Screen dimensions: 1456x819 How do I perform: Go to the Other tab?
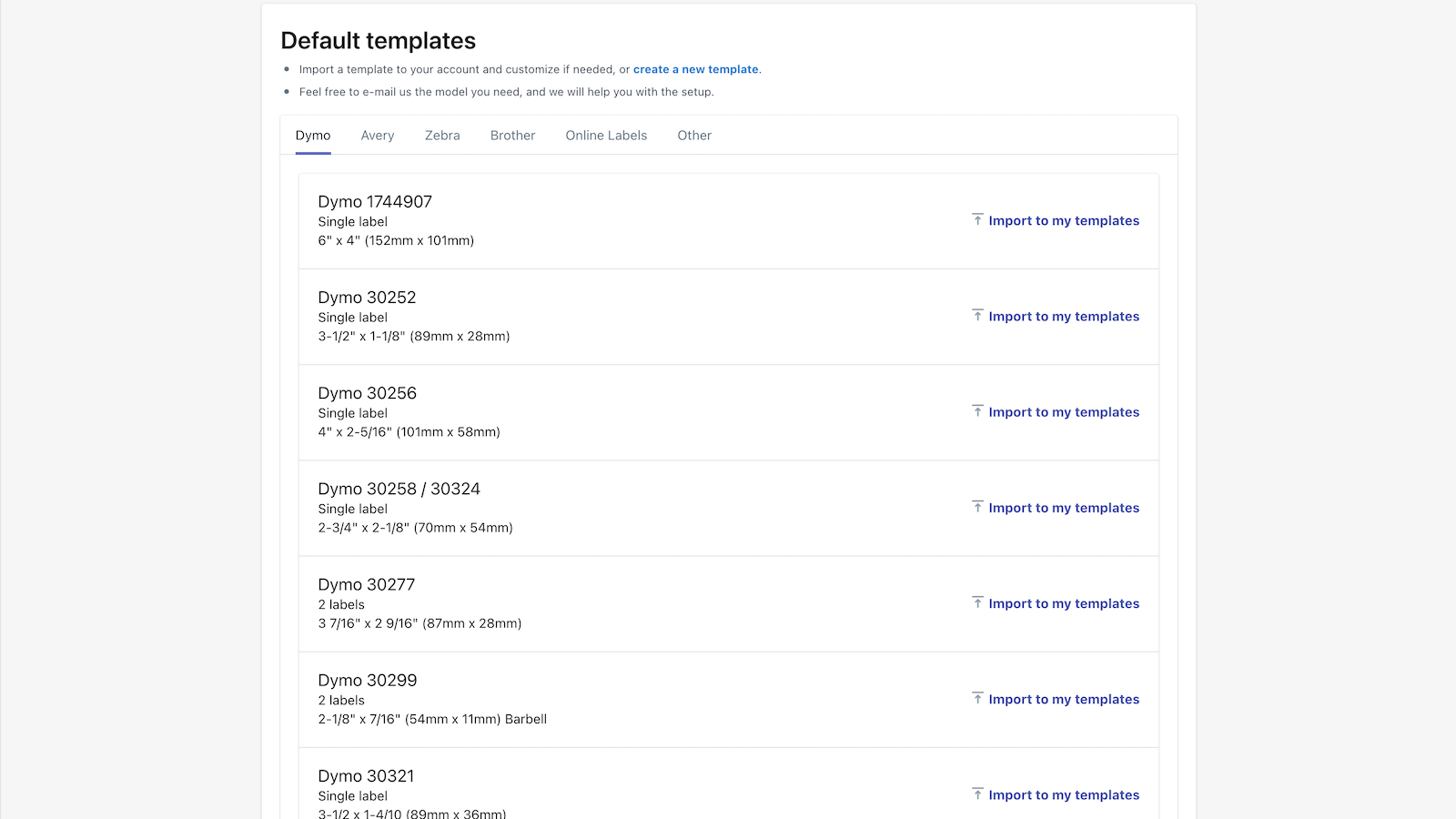[694, 136]
